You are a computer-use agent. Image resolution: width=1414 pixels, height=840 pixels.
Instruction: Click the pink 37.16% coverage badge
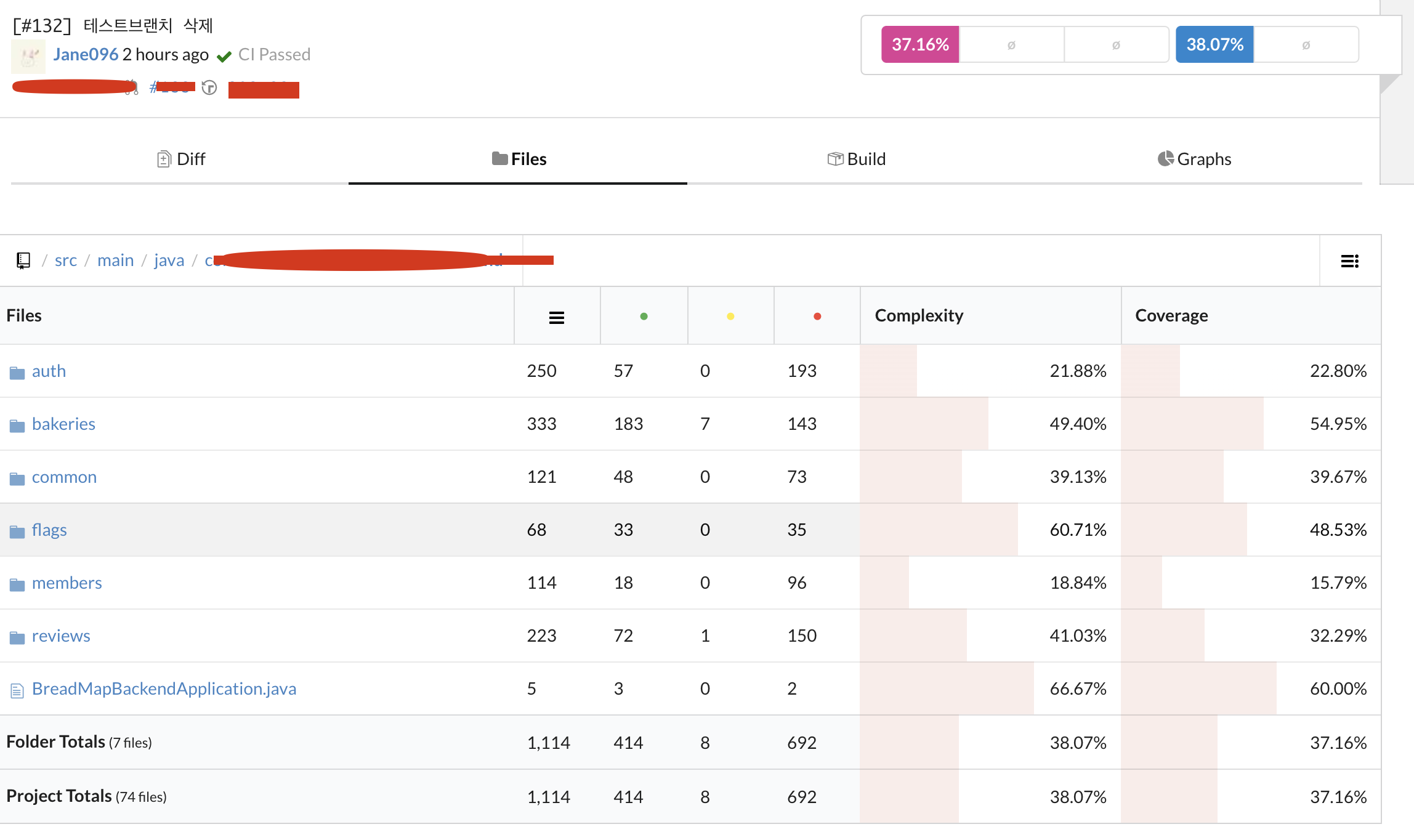click(x=920, y=44)
